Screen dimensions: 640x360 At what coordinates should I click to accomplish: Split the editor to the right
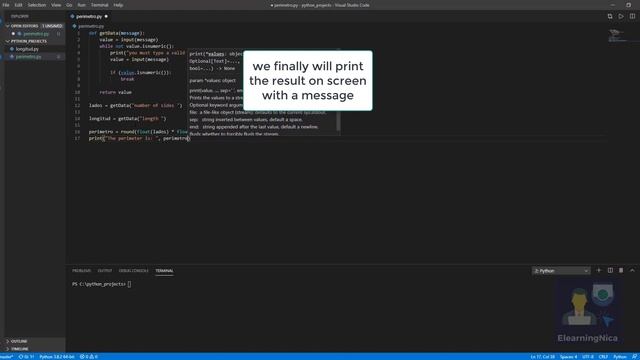coord(632,16)
